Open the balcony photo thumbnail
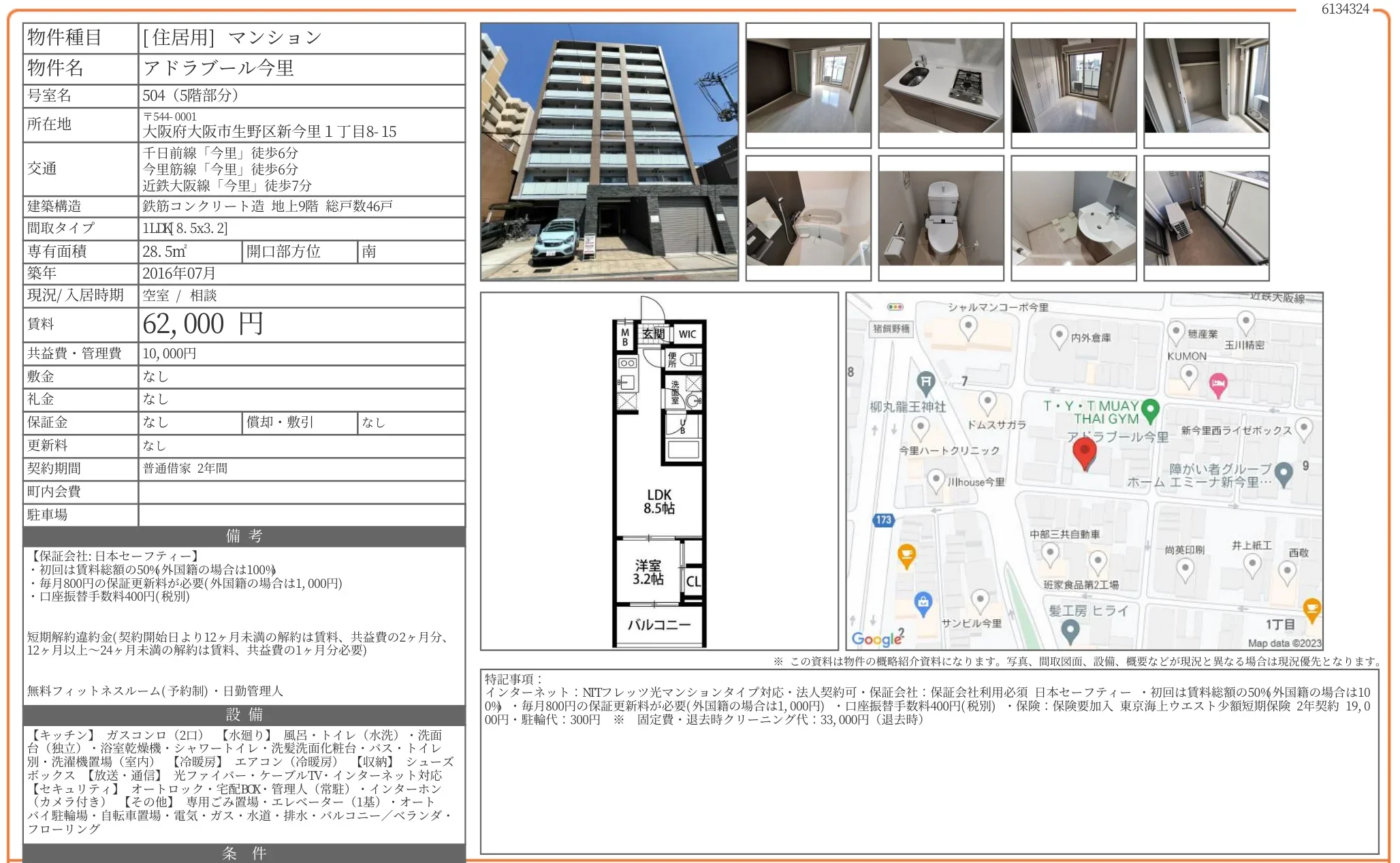This screenshot has height=863, width=1400. [x=1206, y=218]
